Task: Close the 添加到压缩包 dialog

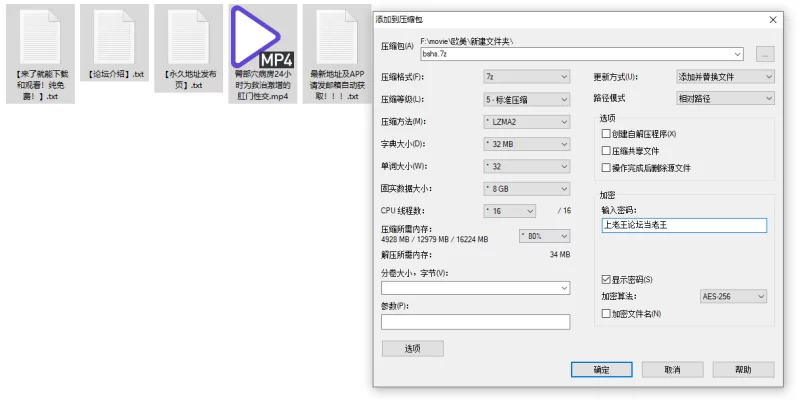Action: point(772,20)
